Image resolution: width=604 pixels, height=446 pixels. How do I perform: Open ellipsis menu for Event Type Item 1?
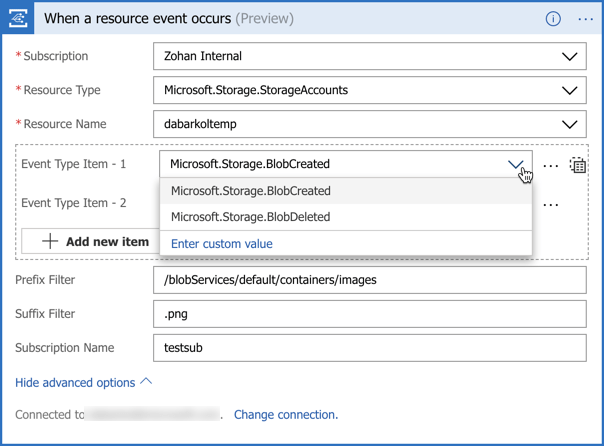click(550, 166)
